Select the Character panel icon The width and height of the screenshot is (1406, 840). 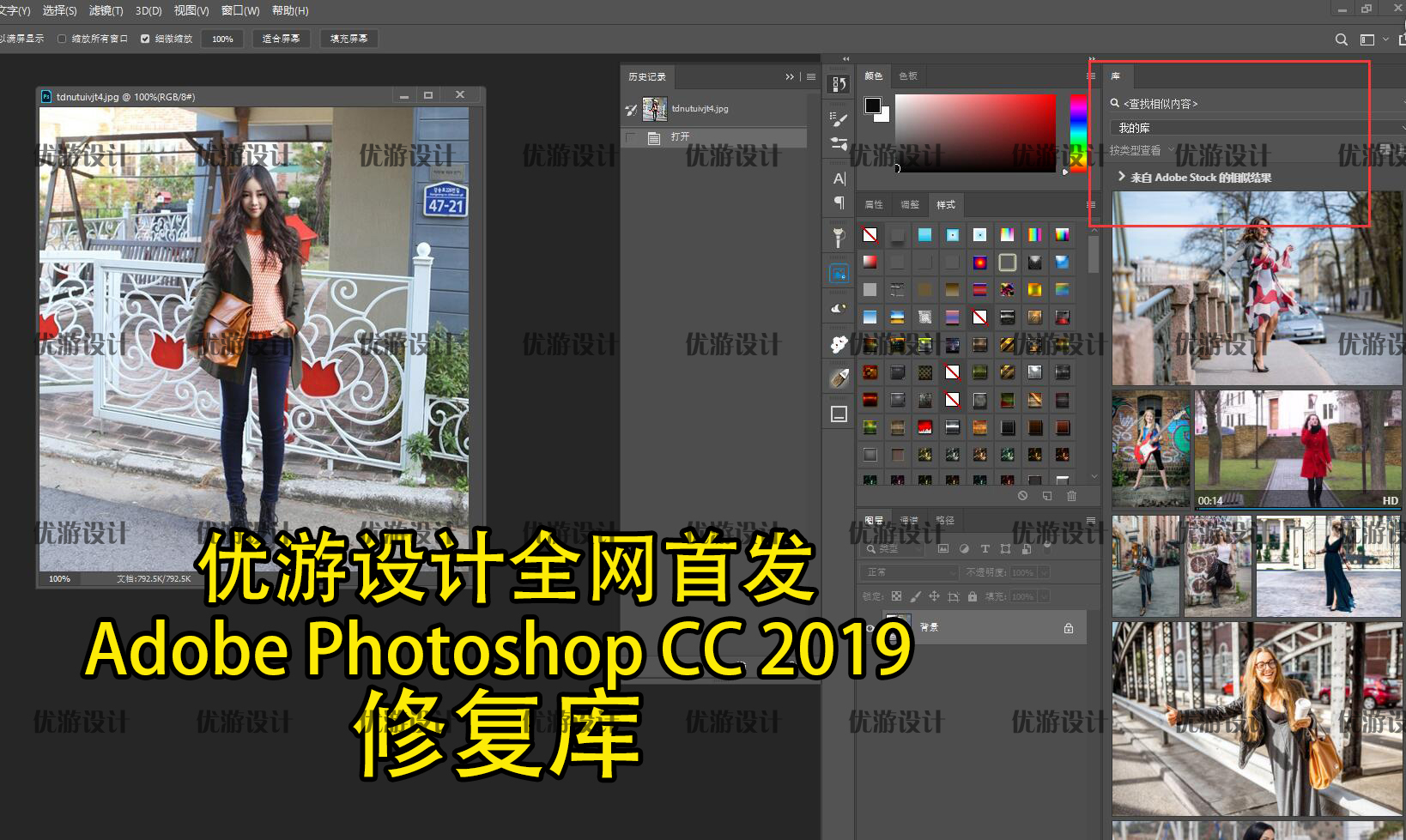839,178
